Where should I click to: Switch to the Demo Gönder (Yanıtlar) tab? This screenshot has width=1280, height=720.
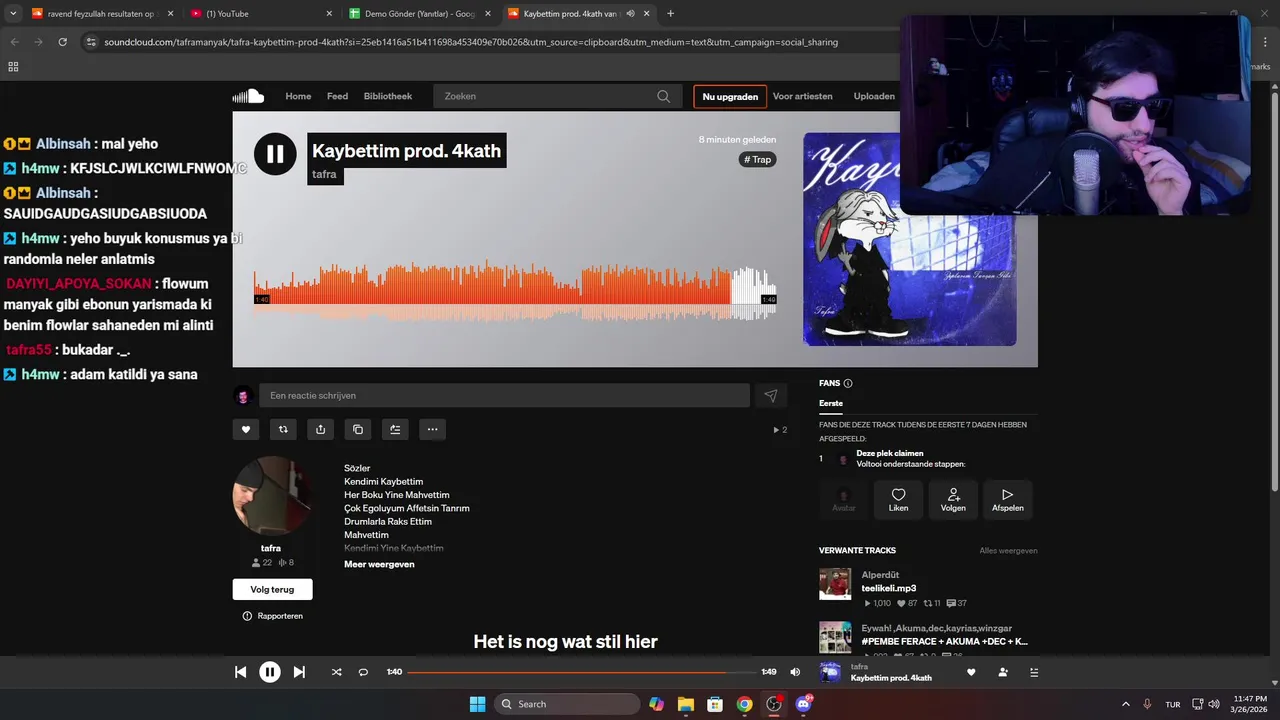pyautogui.click(x=420, y=13)
